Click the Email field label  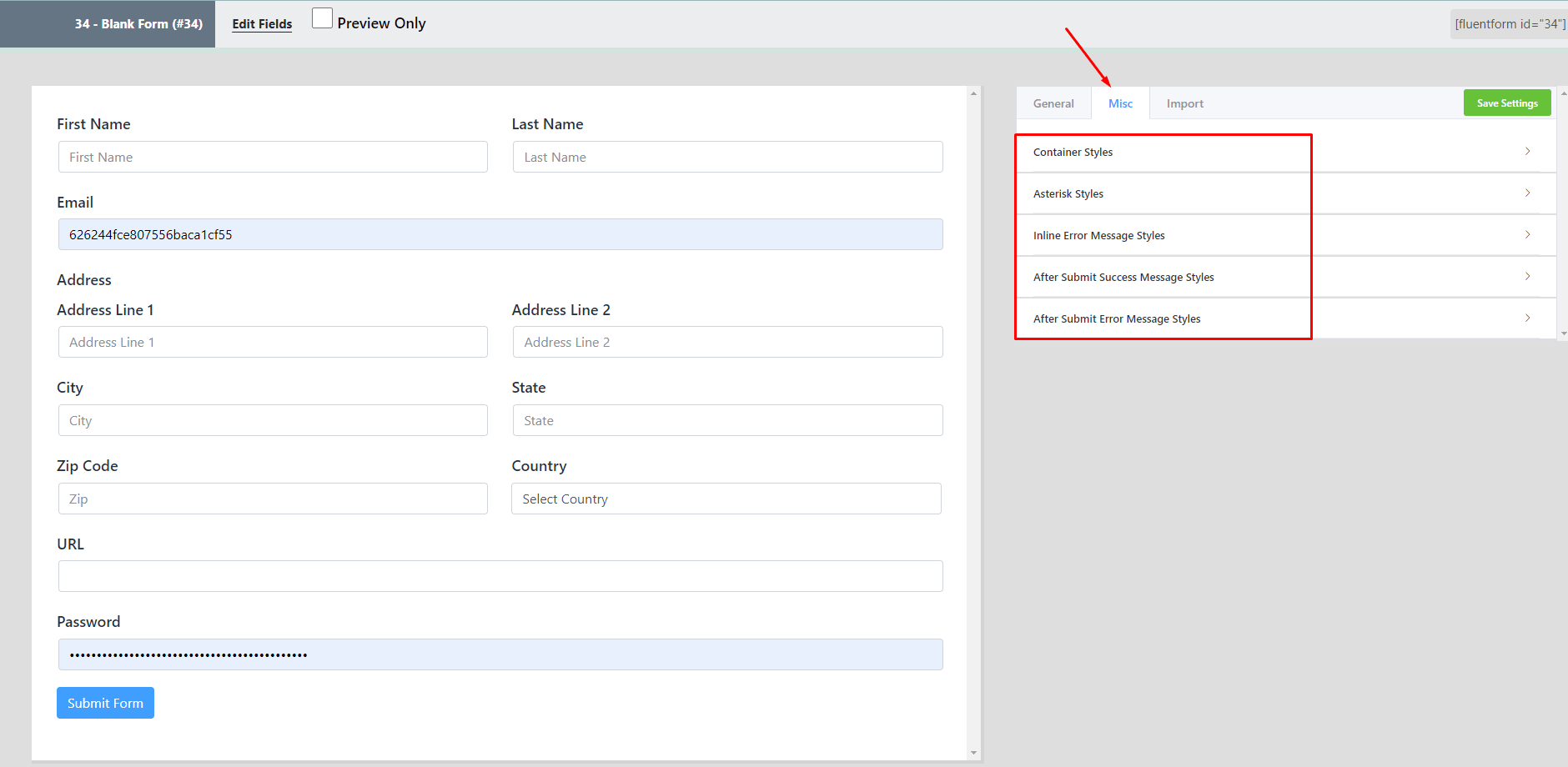coord(75,203)
